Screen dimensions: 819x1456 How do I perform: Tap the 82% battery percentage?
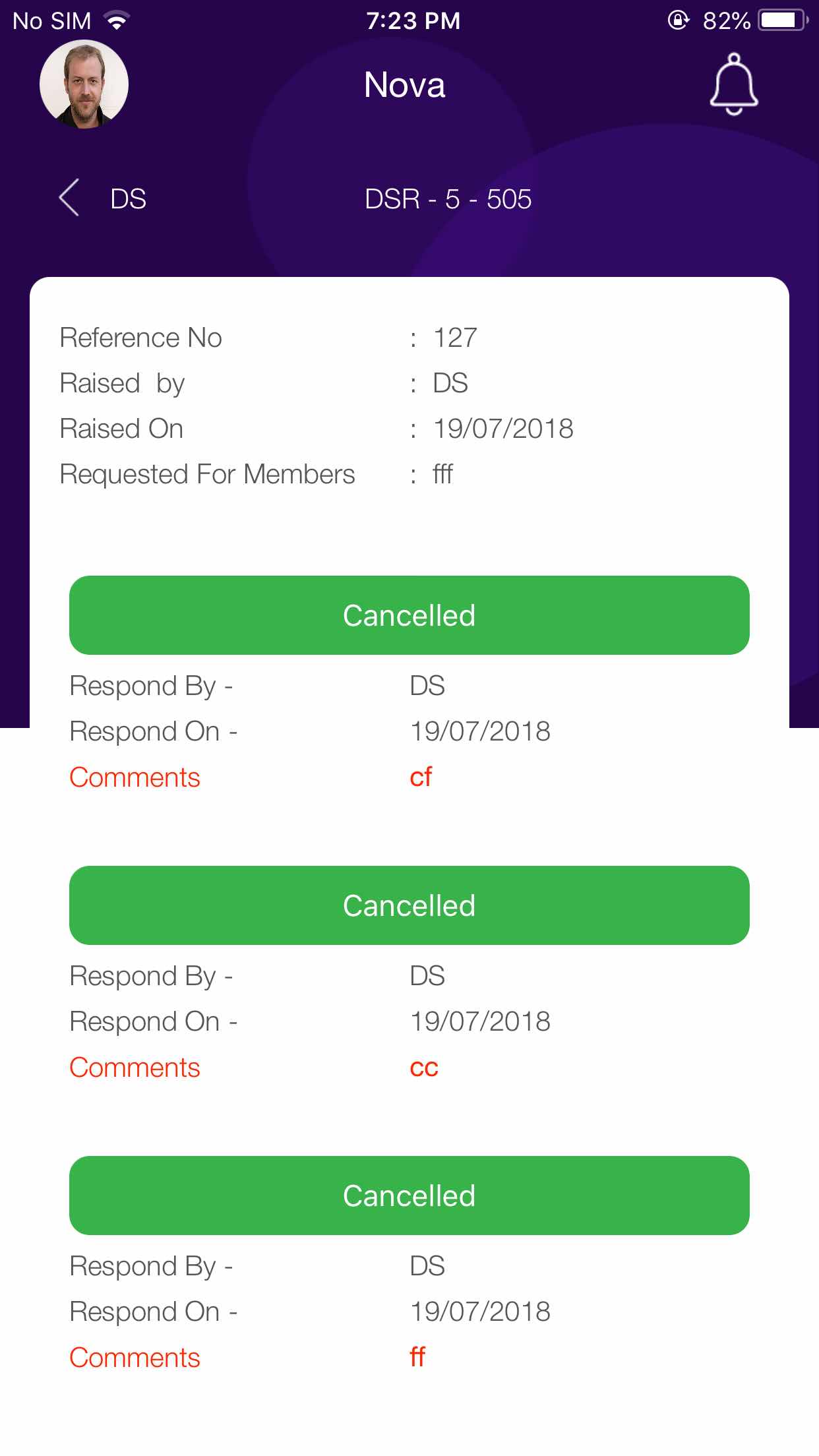tap(726, 21)
